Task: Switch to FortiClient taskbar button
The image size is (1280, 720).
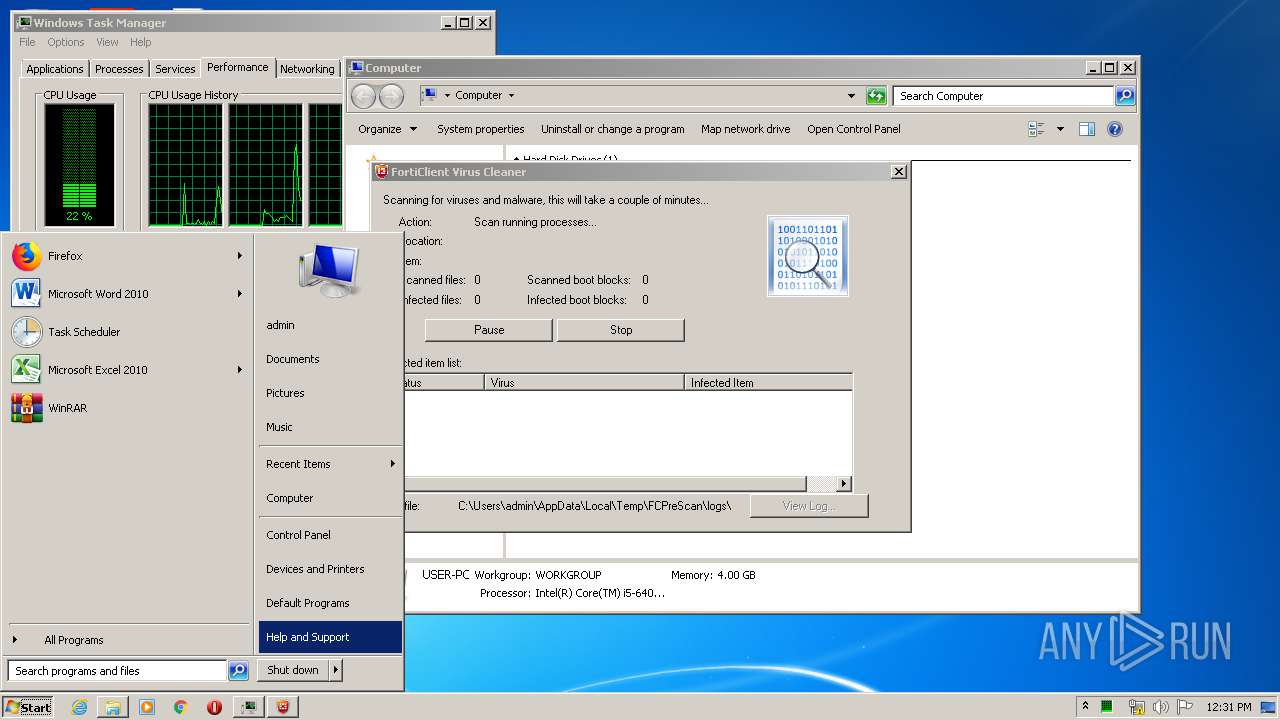Action: [x=284, y=707]
